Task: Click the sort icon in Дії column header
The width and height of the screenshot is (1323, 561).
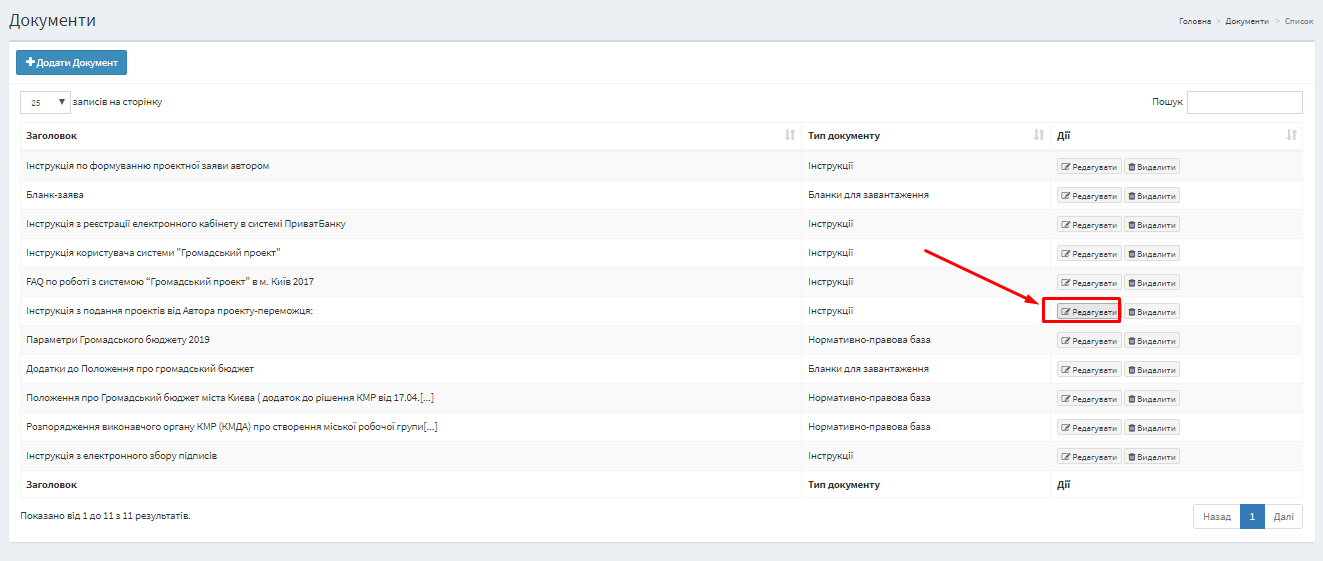Action: point(1291,135)
